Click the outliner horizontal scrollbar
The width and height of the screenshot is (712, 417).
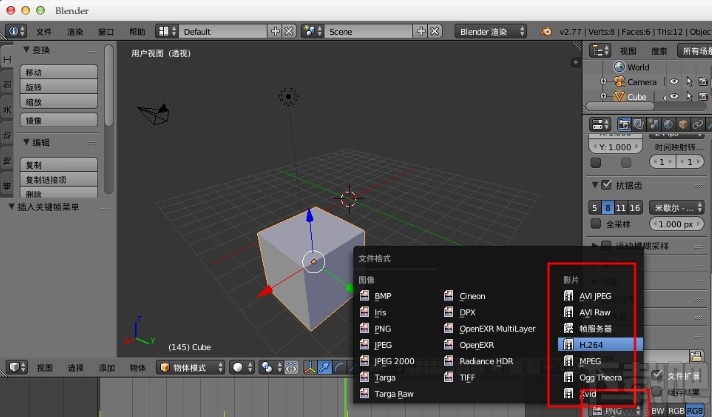[x=620, y=106]
